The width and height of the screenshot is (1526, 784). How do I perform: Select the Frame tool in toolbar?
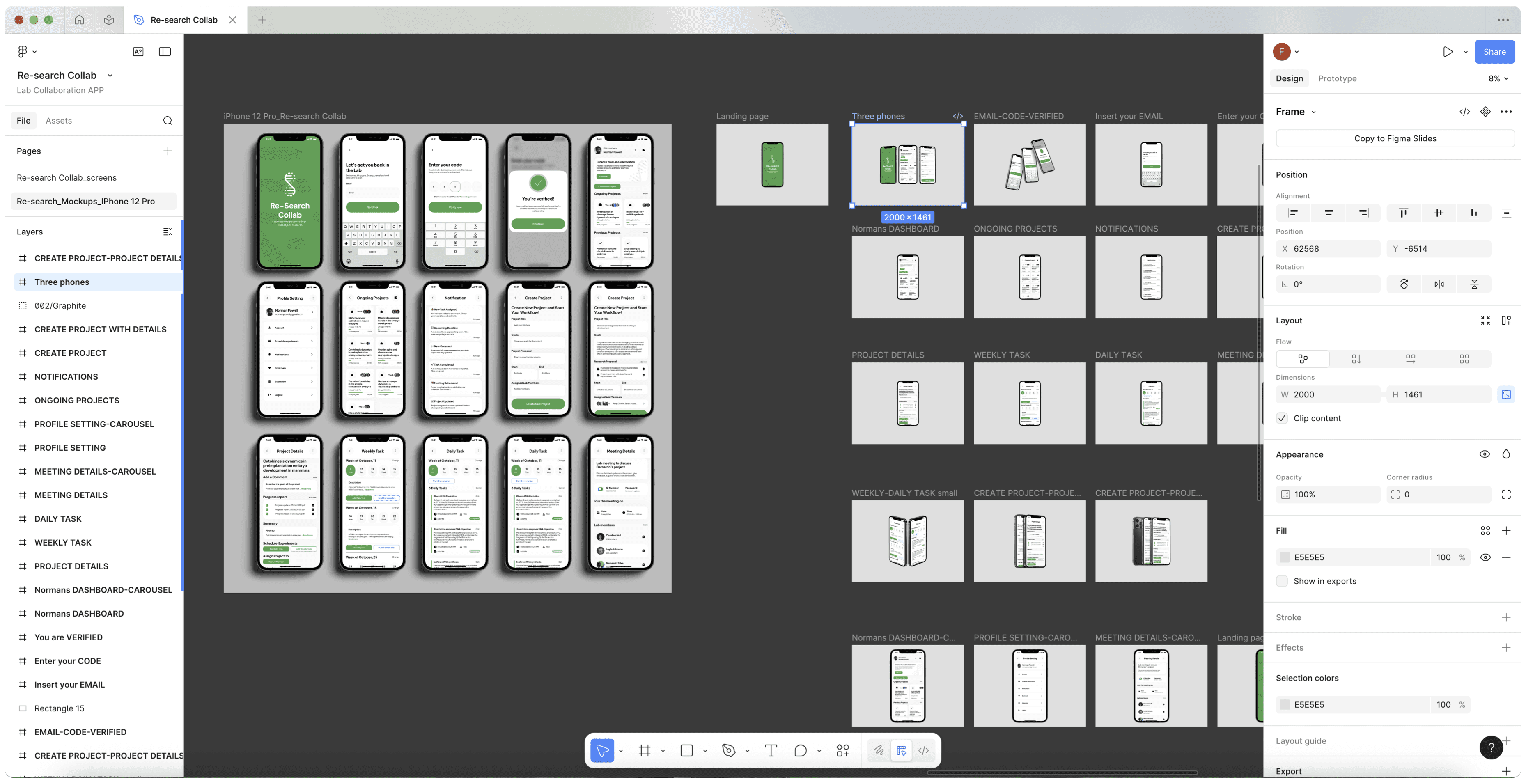point(645,750)
